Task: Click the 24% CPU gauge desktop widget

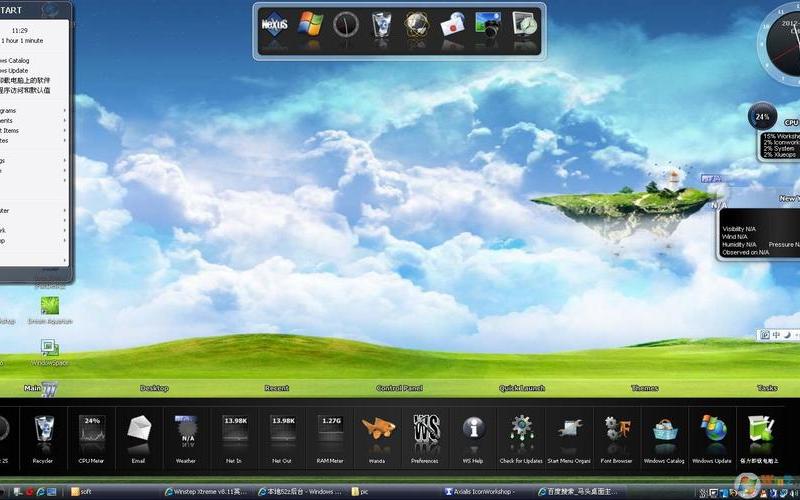Action: coord(762,117)
